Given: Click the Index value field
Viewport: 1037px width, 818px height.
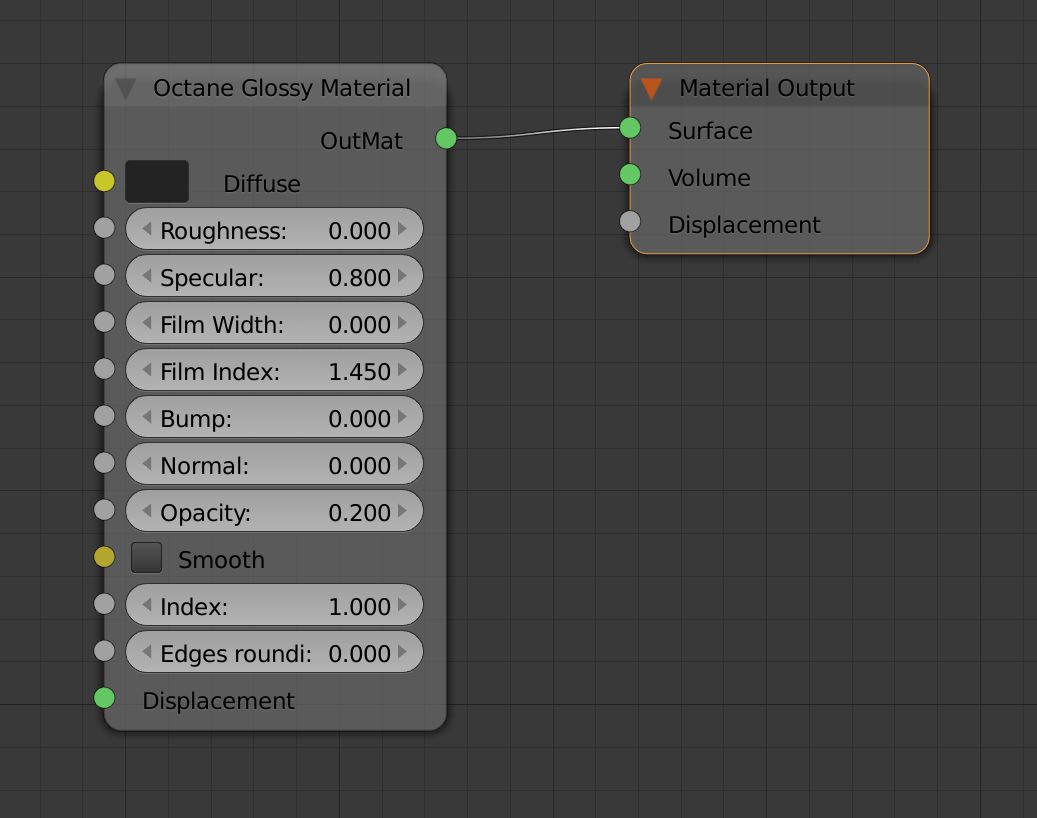Looking at the screenshot, I should [274, 604].
